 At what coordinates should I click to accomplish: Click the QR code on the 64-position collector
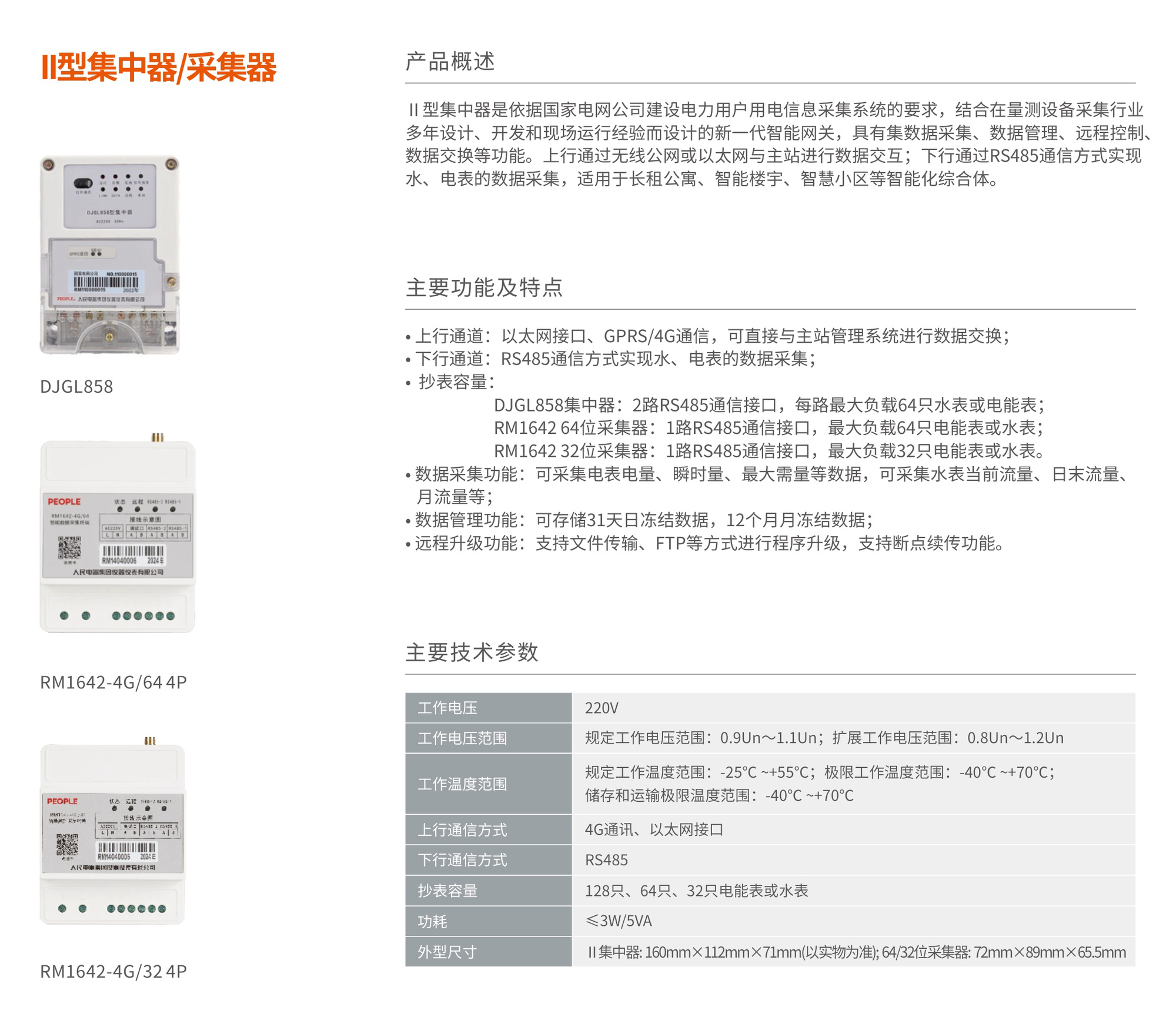coord(69,548)
